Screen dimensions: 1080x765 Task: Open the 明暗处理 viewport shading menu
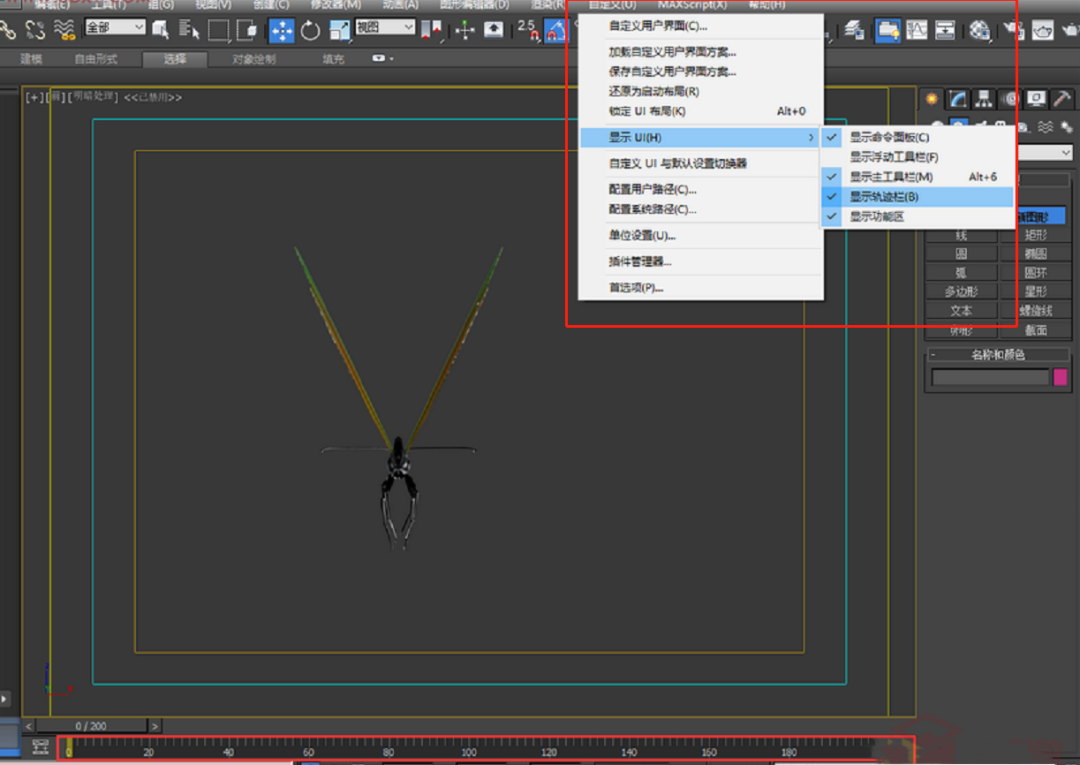(93, 96)
